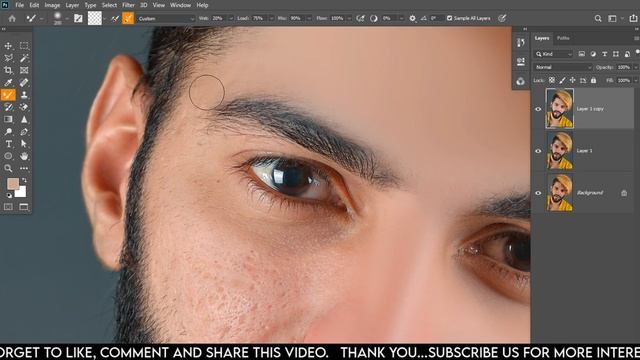
Task: Select the Clone Stamp tool
Action: pyautogui.click(x=24, y=95)
